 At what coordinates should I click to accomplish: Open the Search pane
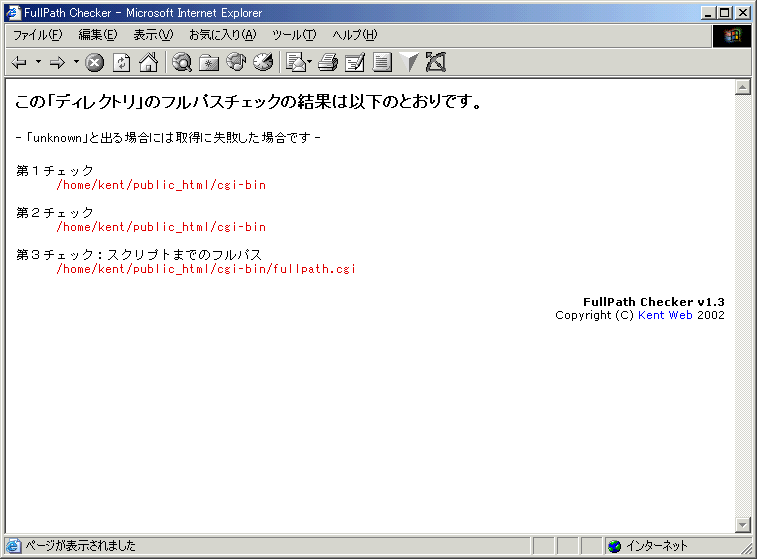[x=182, y=62]
